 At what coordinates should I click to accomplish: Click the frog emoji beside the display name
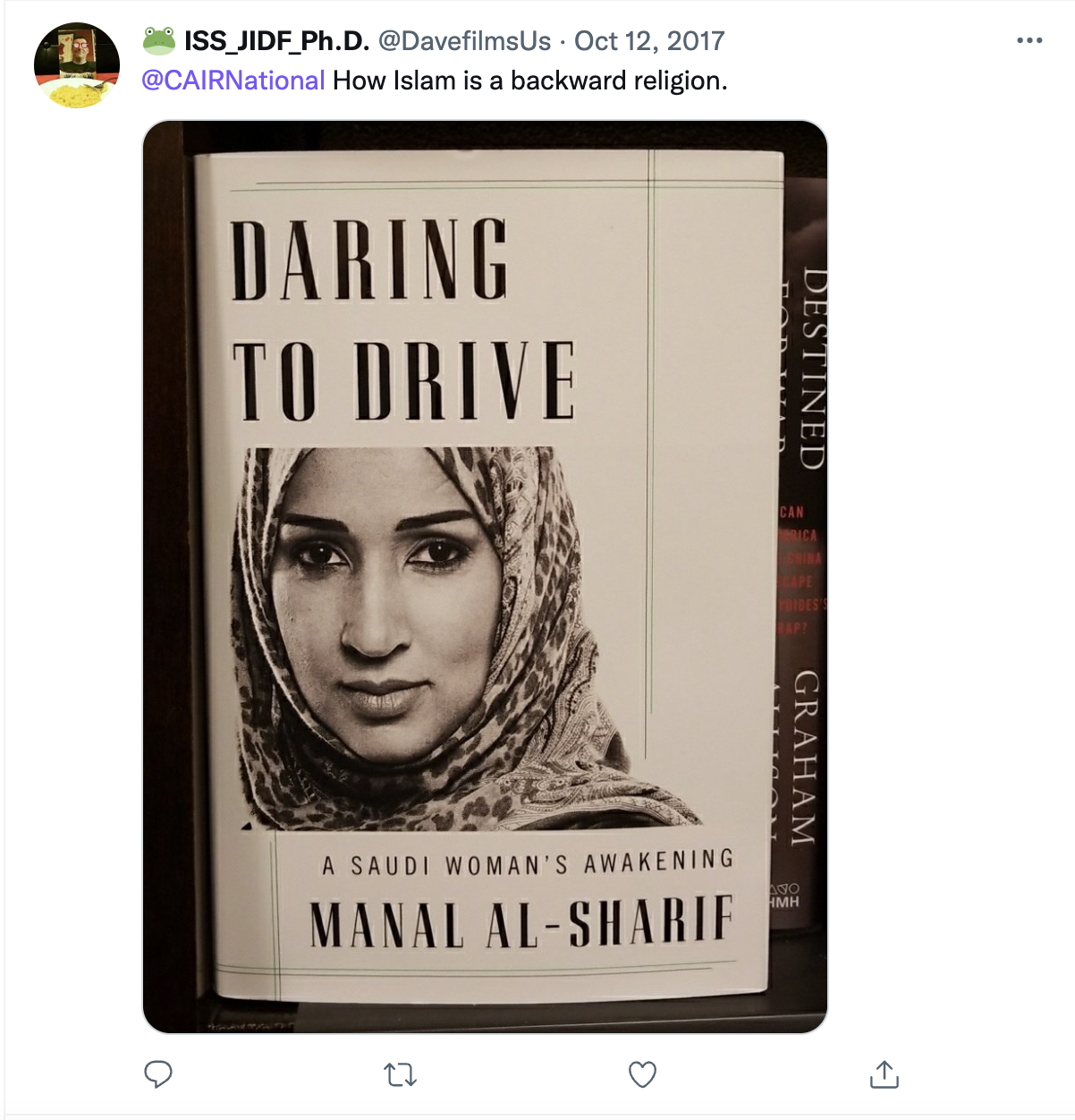(x=159, y=41)
